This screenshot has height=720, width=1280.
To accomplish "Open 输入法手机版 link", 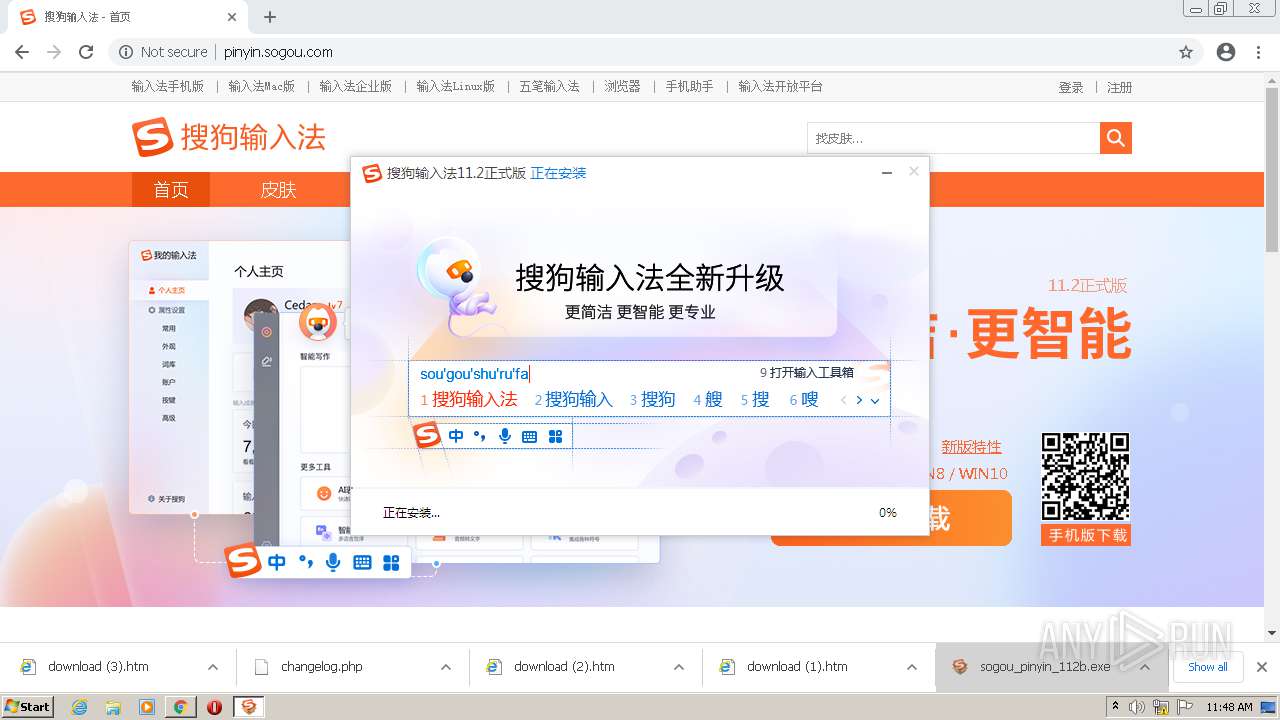I will point(168,87).
